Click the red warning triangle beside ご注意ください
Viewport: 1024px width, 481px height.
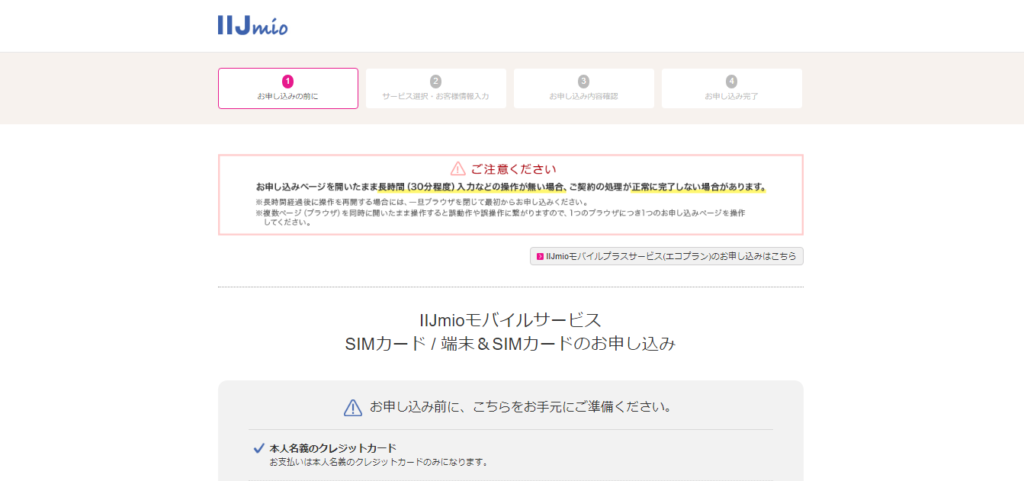coord(458,169)
